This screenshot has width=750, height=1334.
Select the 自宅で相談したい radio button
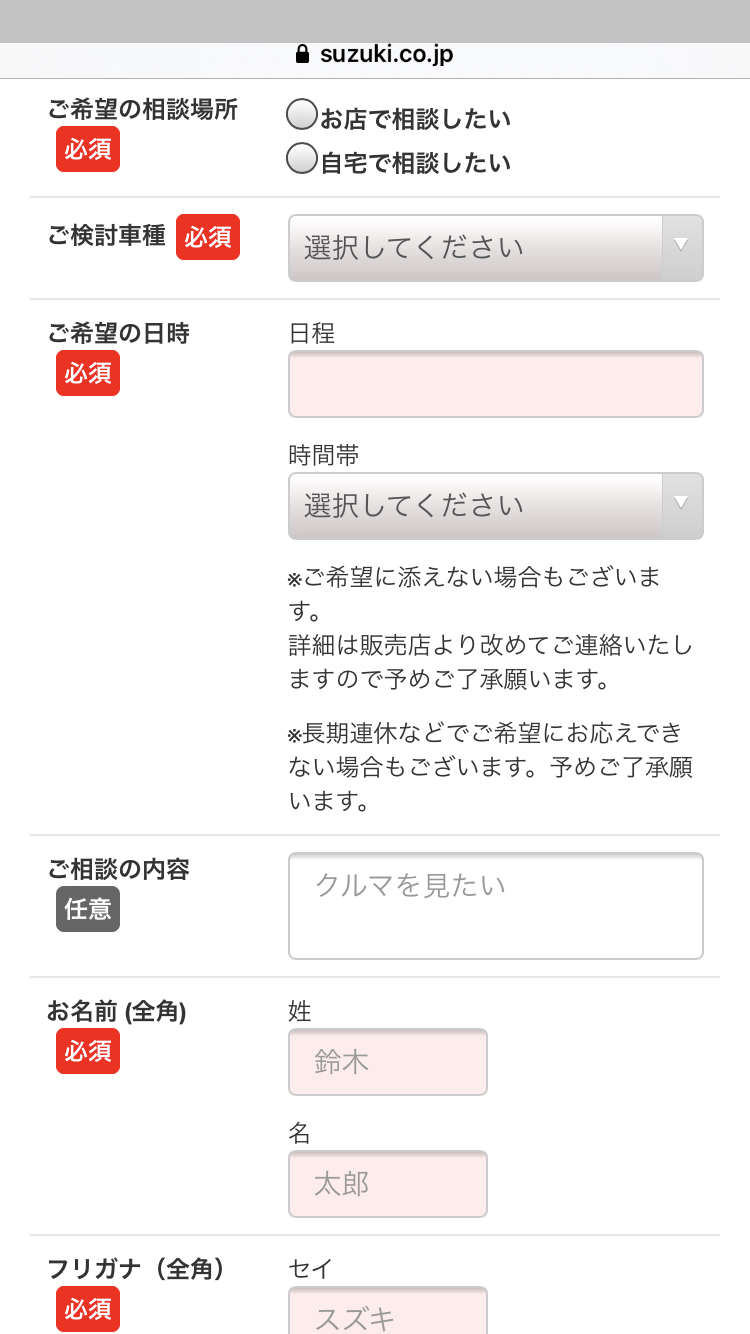[x=302, y=159]
